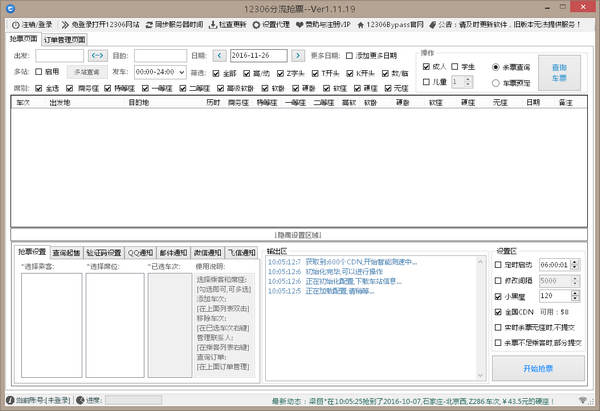The image size is (600, 411).
Task: Click the 隐藏设置区域 collapse bar
Action: click(x=299, y=234)
